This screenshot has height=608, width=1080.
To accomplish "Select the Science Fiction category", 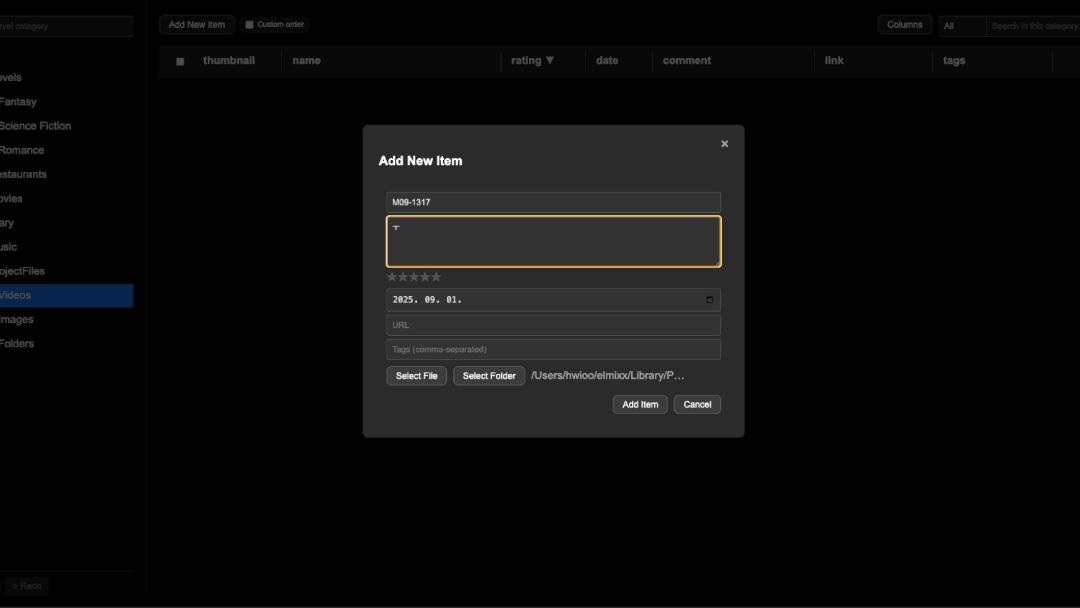I will click(x=36, y=126).
